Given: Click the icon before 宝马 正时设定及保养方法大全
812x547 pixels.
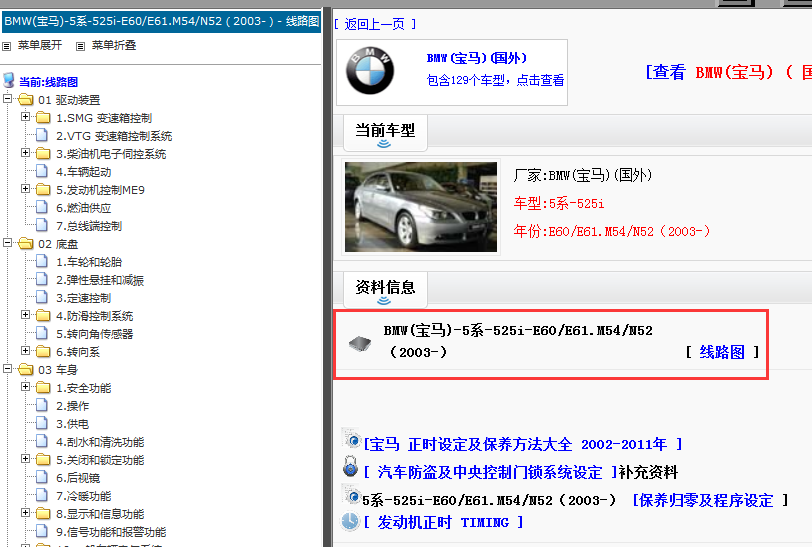Looking at the screenshot, I should 352,439.
